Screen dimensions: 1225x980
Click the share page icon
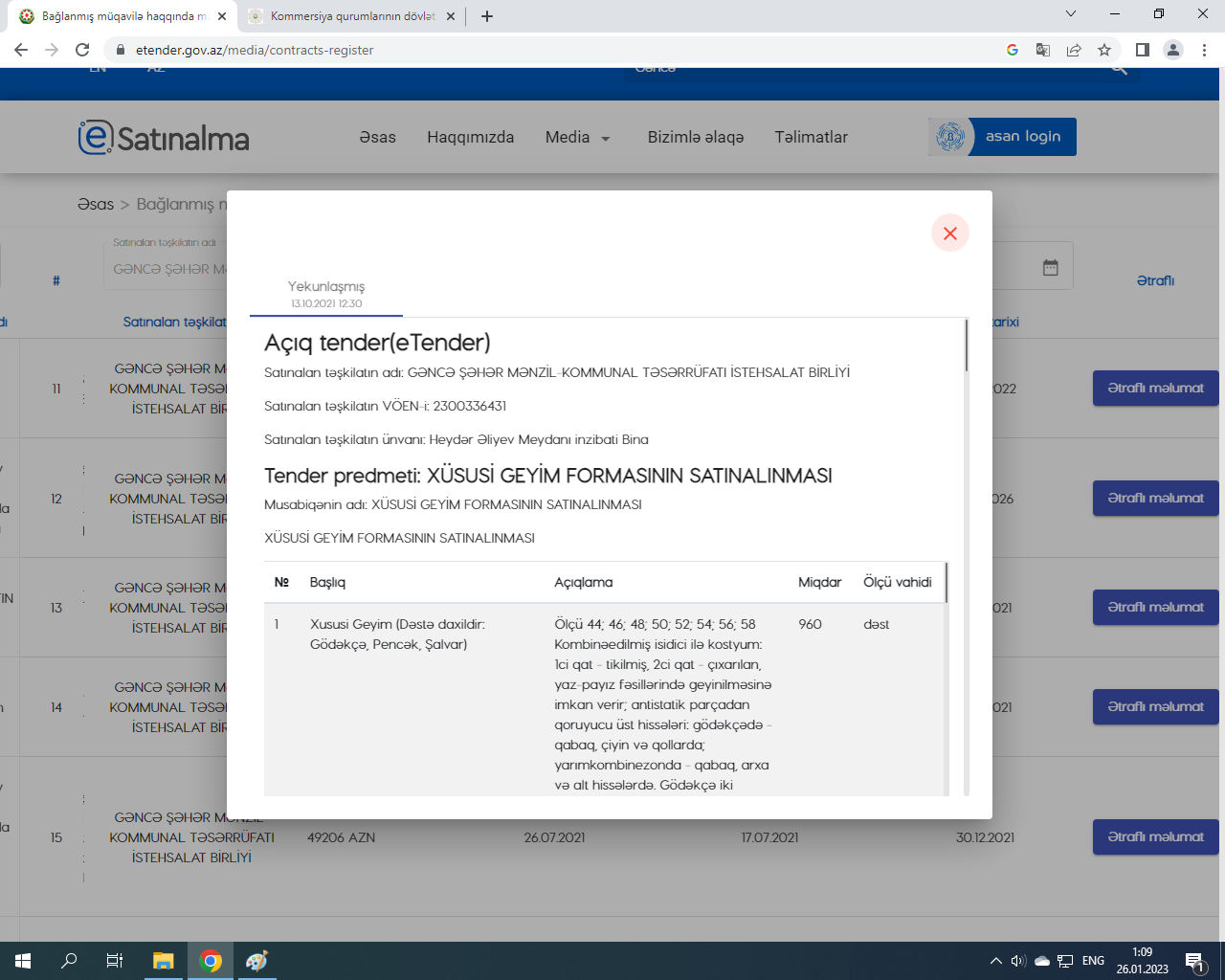click(x=1074, y=50)
